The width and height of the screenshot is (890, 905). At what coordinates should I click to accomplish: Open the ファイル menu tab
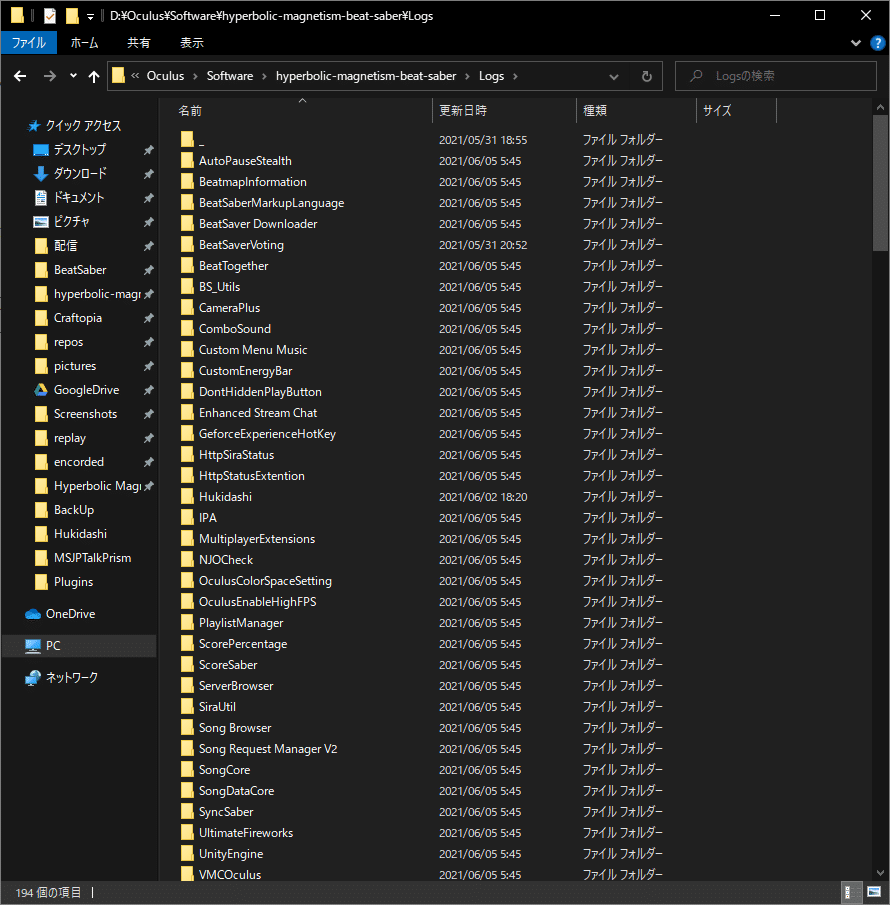(x=29, y=43)
